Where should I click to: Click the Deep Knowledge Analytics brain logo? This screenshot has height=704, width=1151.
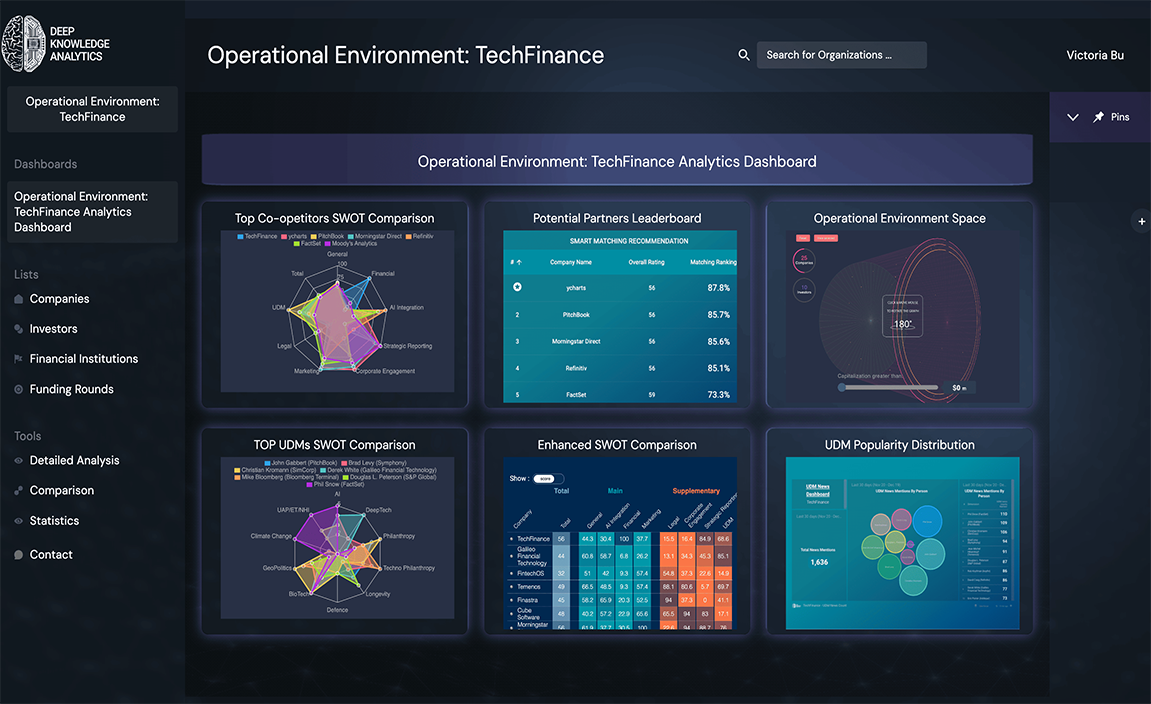pos(24,42)
